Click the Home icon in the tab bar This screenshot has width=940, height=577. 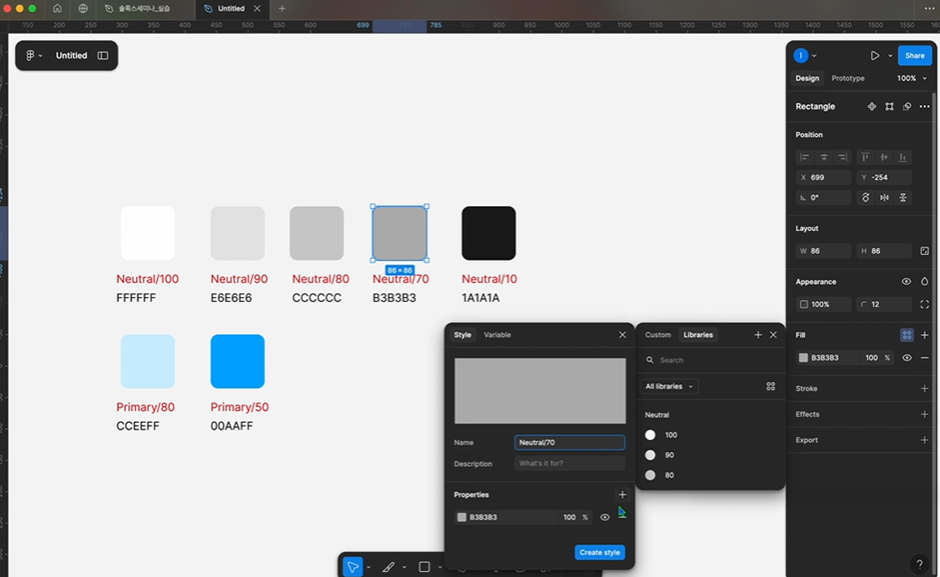click(57, 8)
